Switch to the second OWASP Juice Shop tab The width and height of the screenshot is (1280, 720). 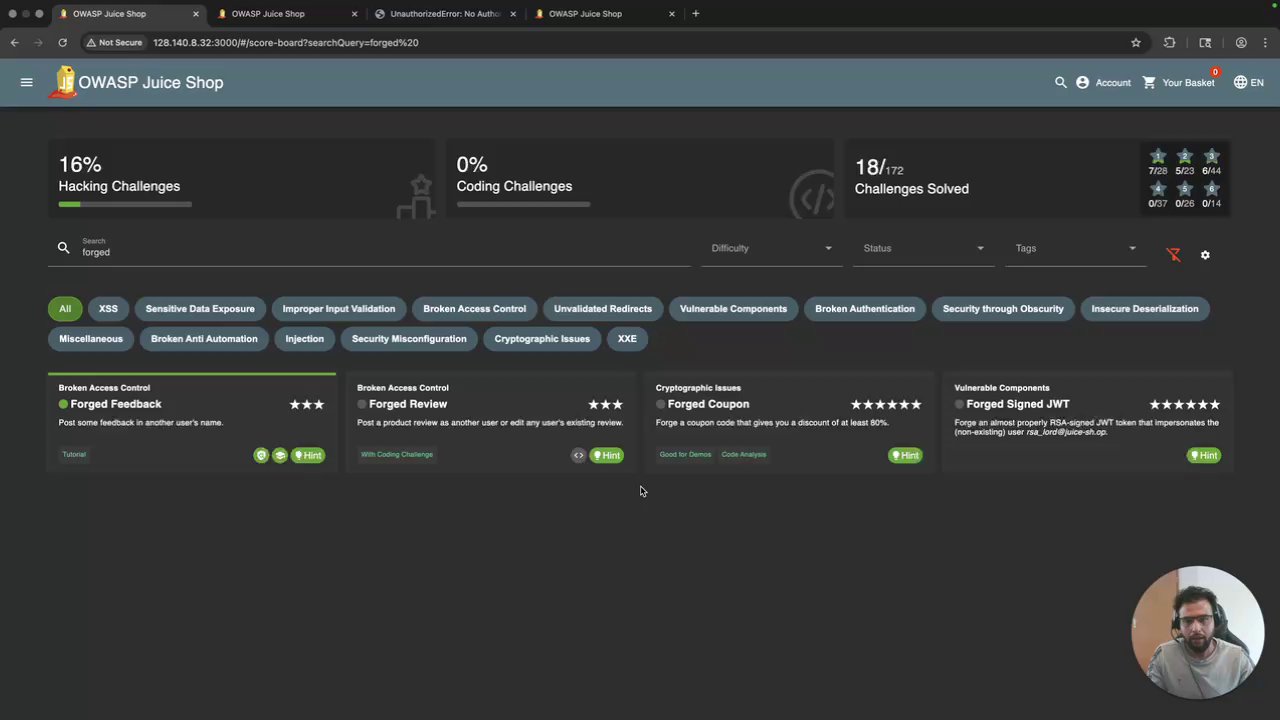[288, 14]
